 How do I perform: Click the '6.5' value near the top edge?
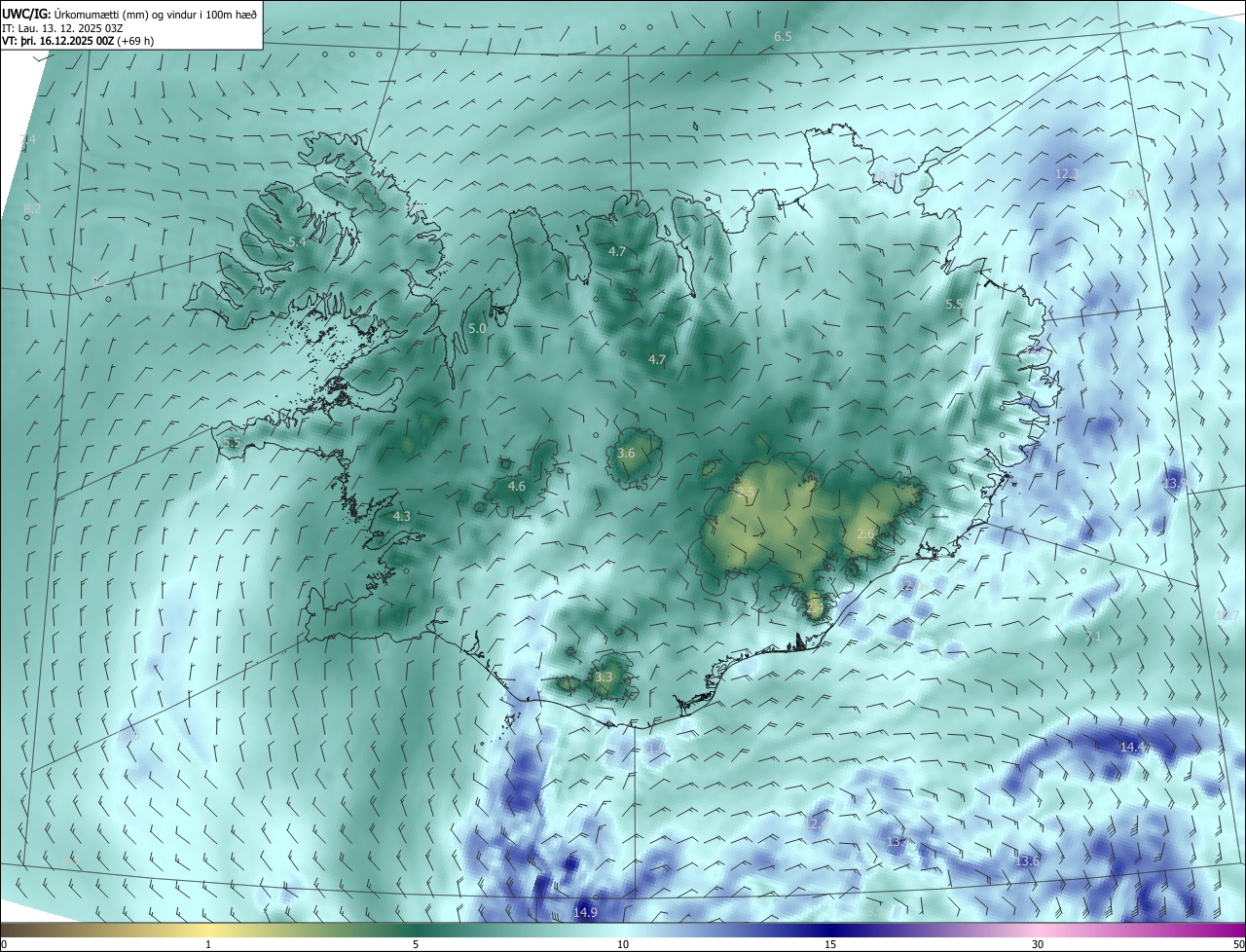coord(783,36)
